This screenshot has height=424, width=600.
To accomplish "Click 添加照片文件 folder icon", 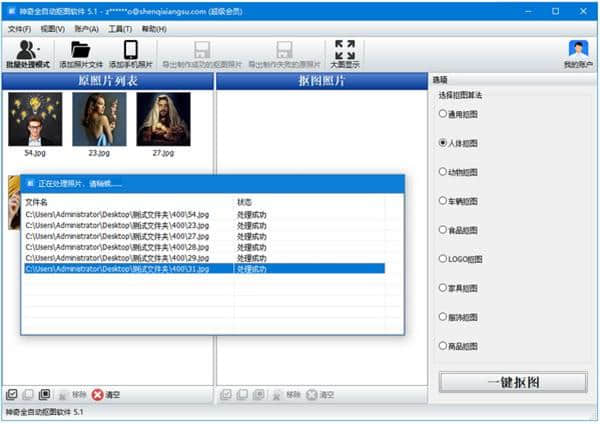I will pyautogui.click(x=80, y=51).
